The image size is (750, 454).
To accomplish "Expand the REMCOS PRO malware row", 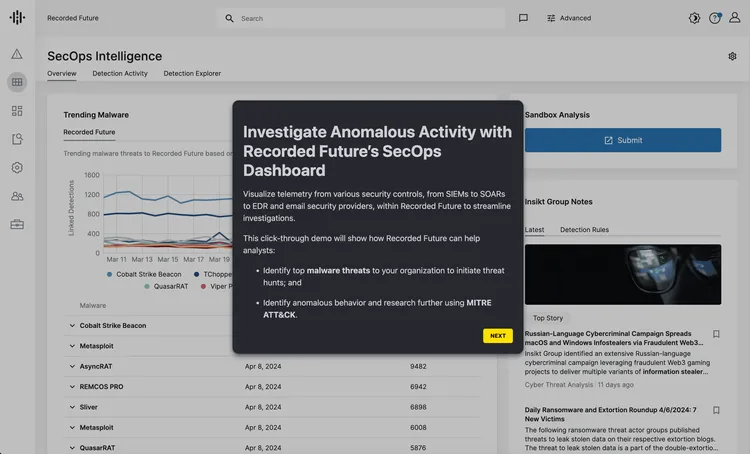I will click(x=71, y=386).
